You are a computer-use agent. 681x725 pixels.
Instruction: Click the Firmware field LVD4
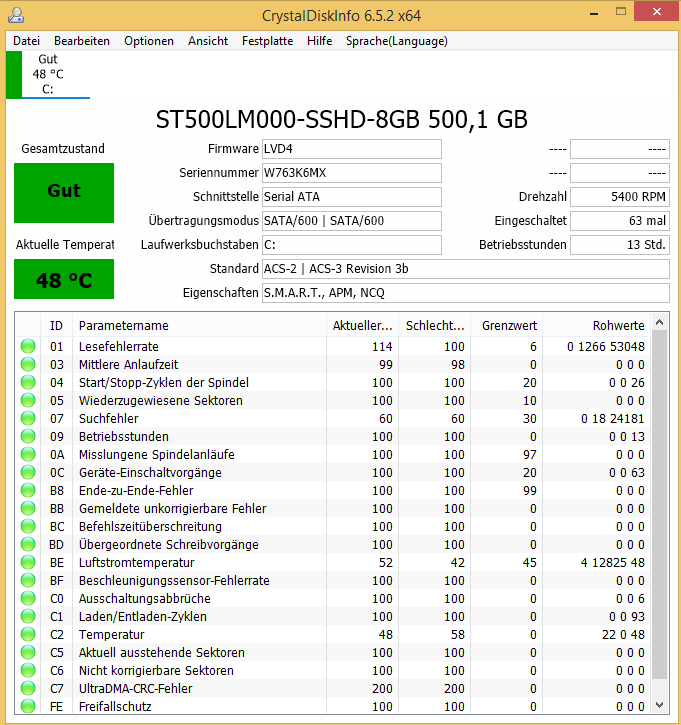pos(352,149)
